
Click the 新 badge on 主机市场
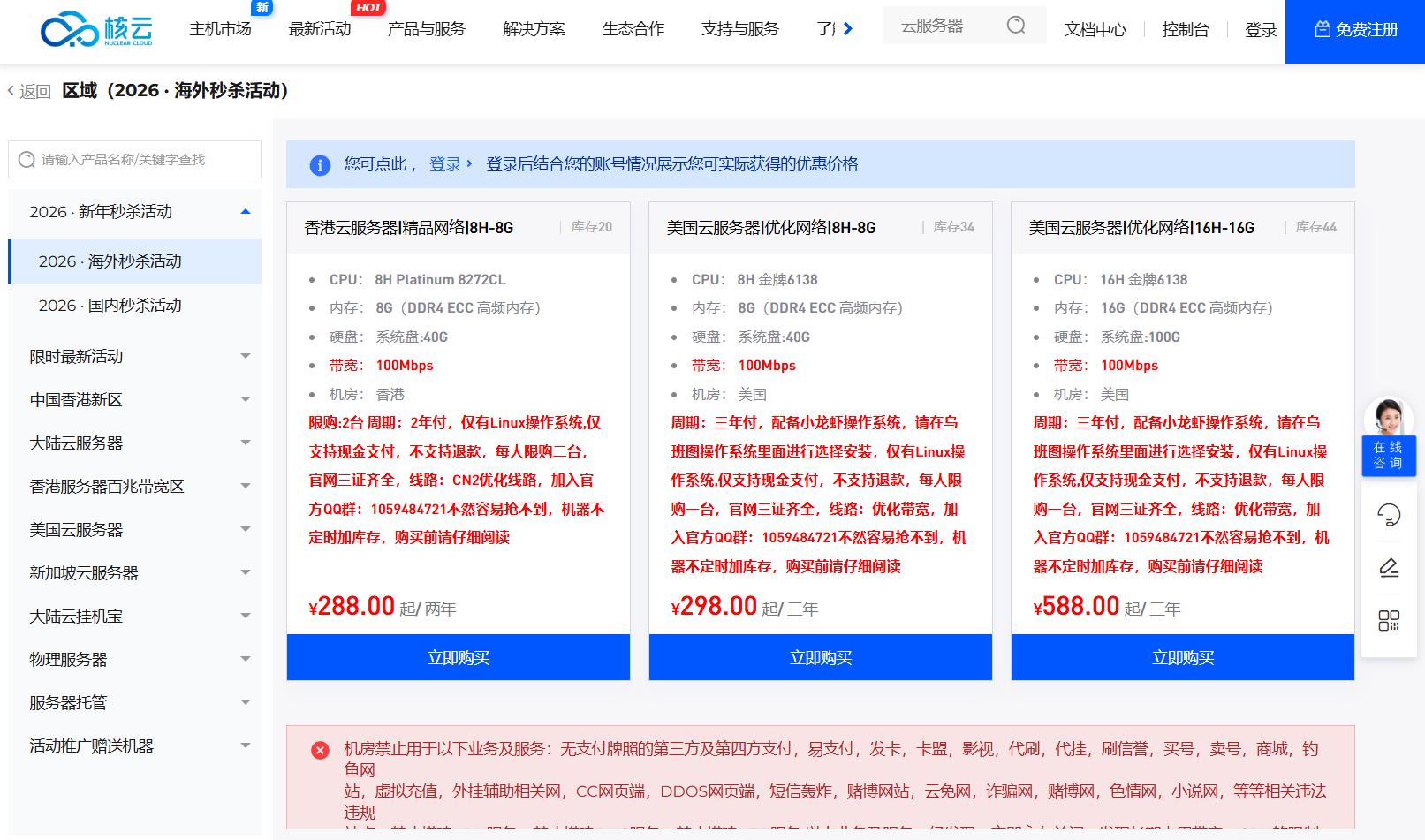[x=262, y=8]
